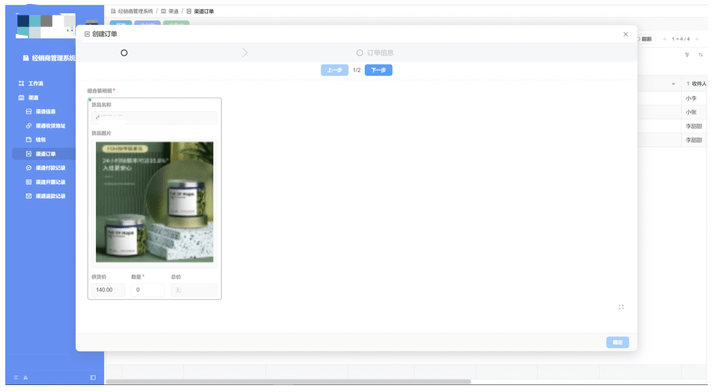Image resolution: width=720 pixels, height=392 pixels.
Task: Select the 订单信息 step indicator
Action: coord(375,53)
